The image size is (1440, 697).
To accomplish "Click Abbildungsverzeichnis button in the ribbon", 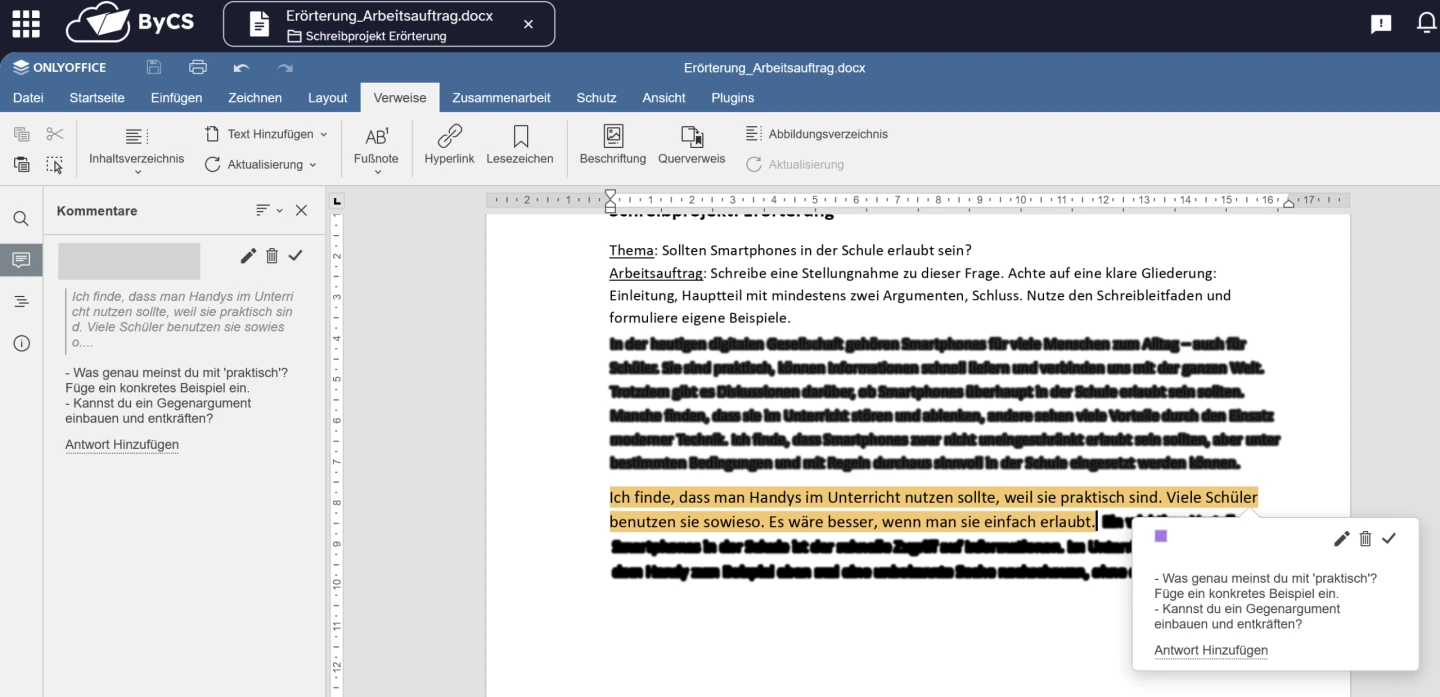I will tap(817, 134).
